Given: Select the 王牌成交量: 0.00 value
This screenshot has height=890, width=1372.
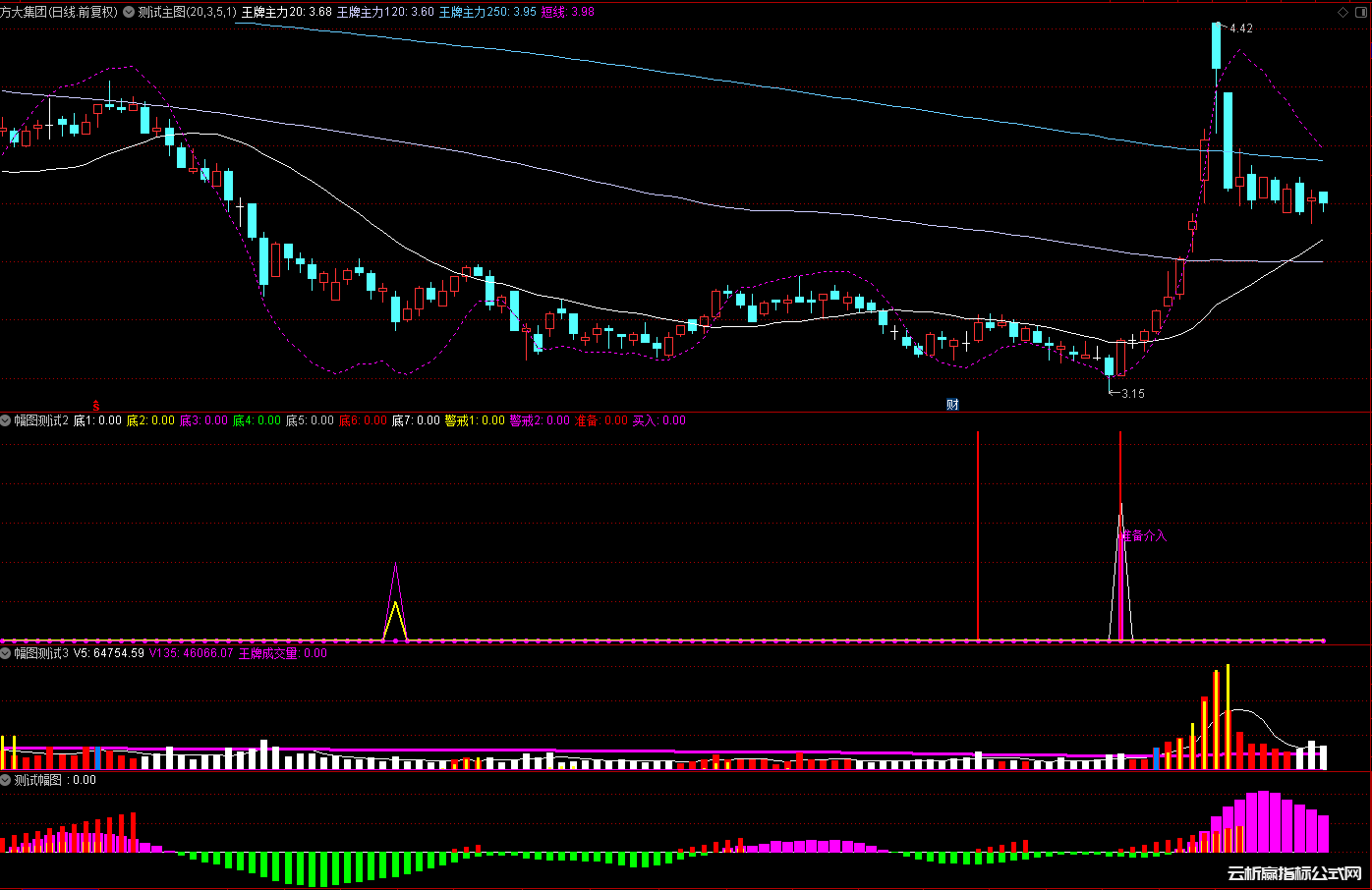Looking at the screenshot, I should tap(283, 653).
